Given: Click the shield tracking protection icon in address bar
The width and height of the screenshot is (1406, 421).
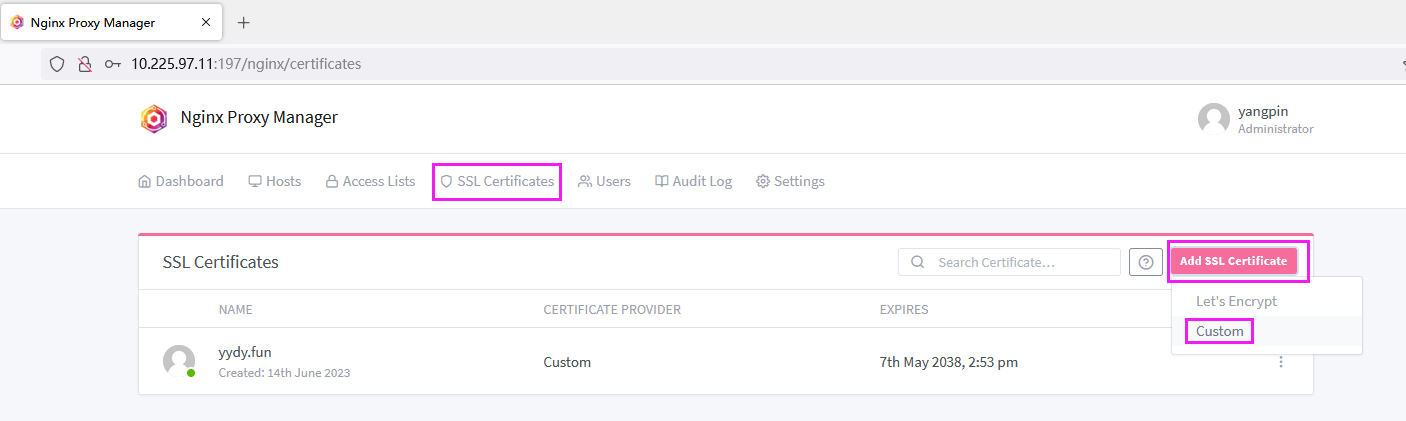Looking at the screenshot, I should 57,64.
